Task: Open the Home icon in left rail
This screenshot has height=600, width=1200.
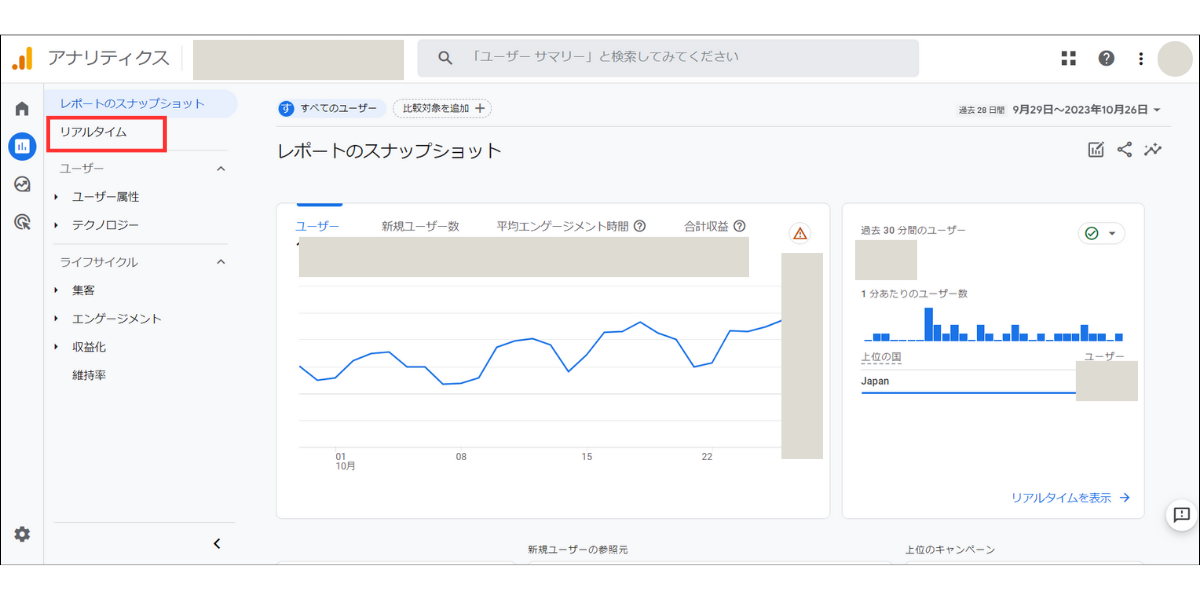Action: point(22,109)
